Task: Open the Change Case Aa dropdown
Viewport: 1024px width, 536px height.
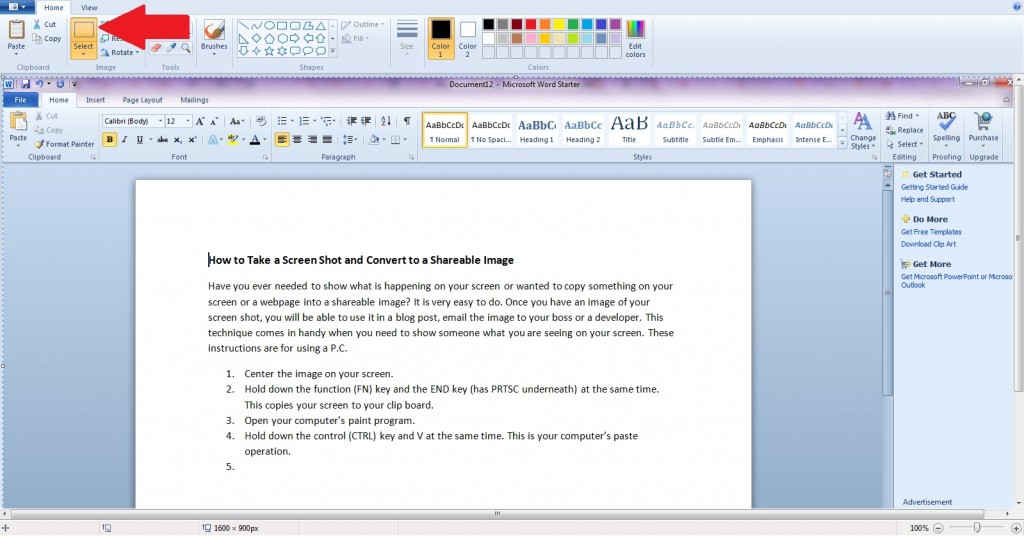Action: point(236,121)
